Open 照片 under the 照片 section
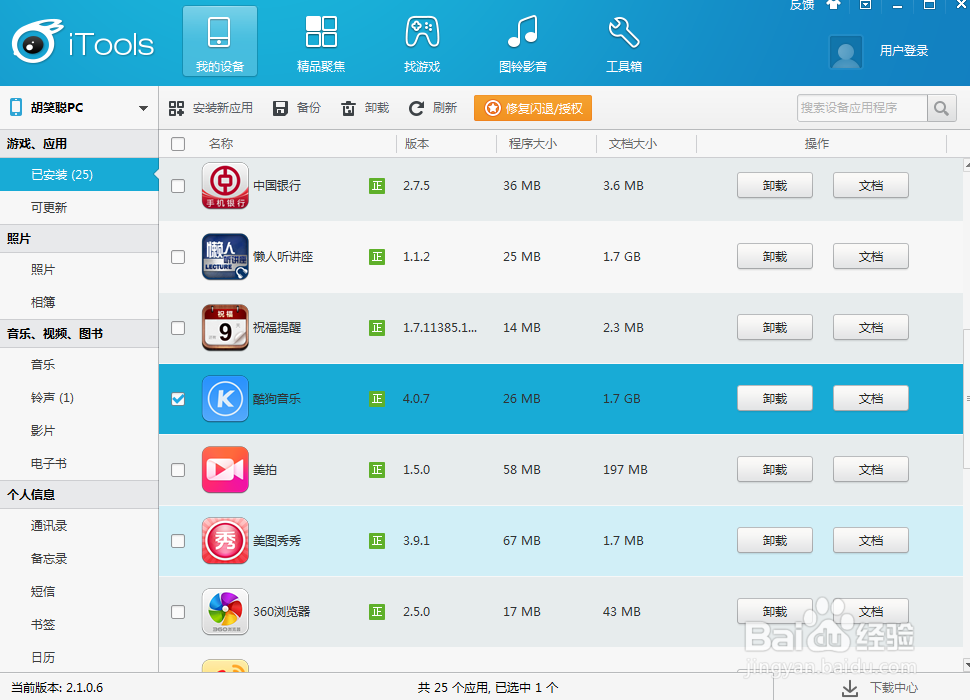Viewport: 970px width, 700px height. [x=79, y=270]
